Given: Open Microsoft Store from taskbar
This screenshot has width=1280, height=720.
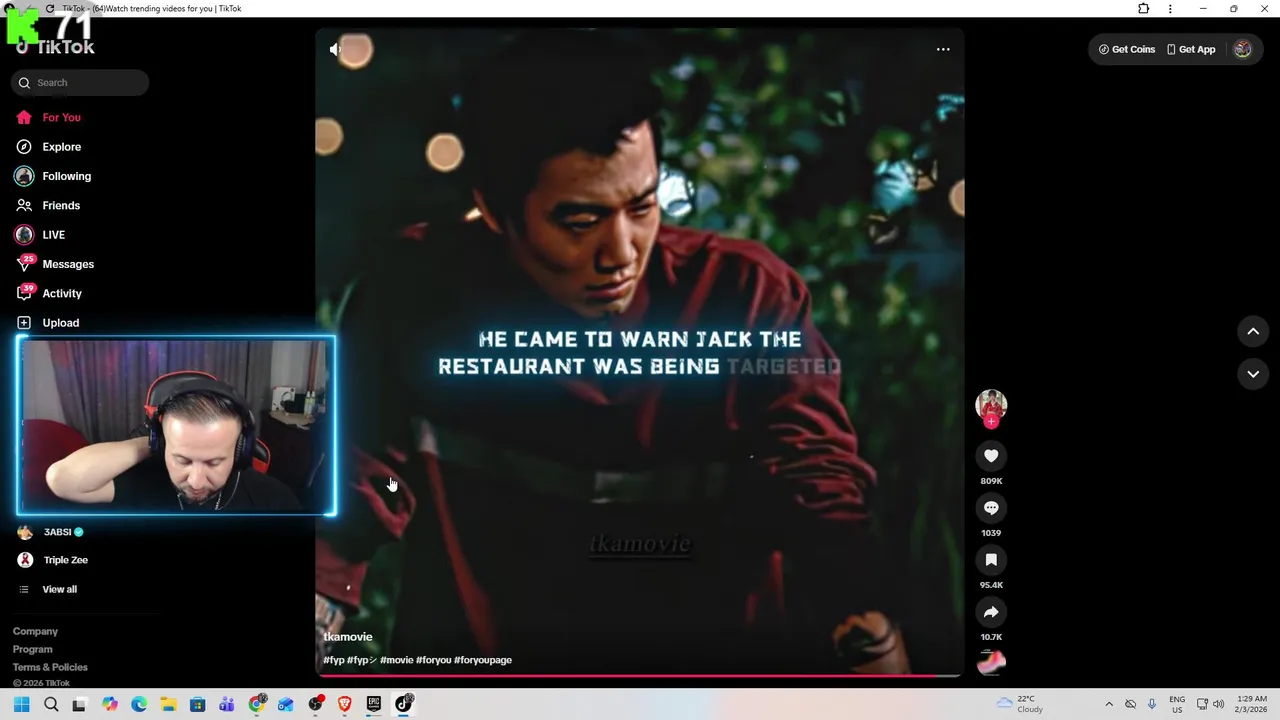Looking at the screenshot, I should click(198, 704).
